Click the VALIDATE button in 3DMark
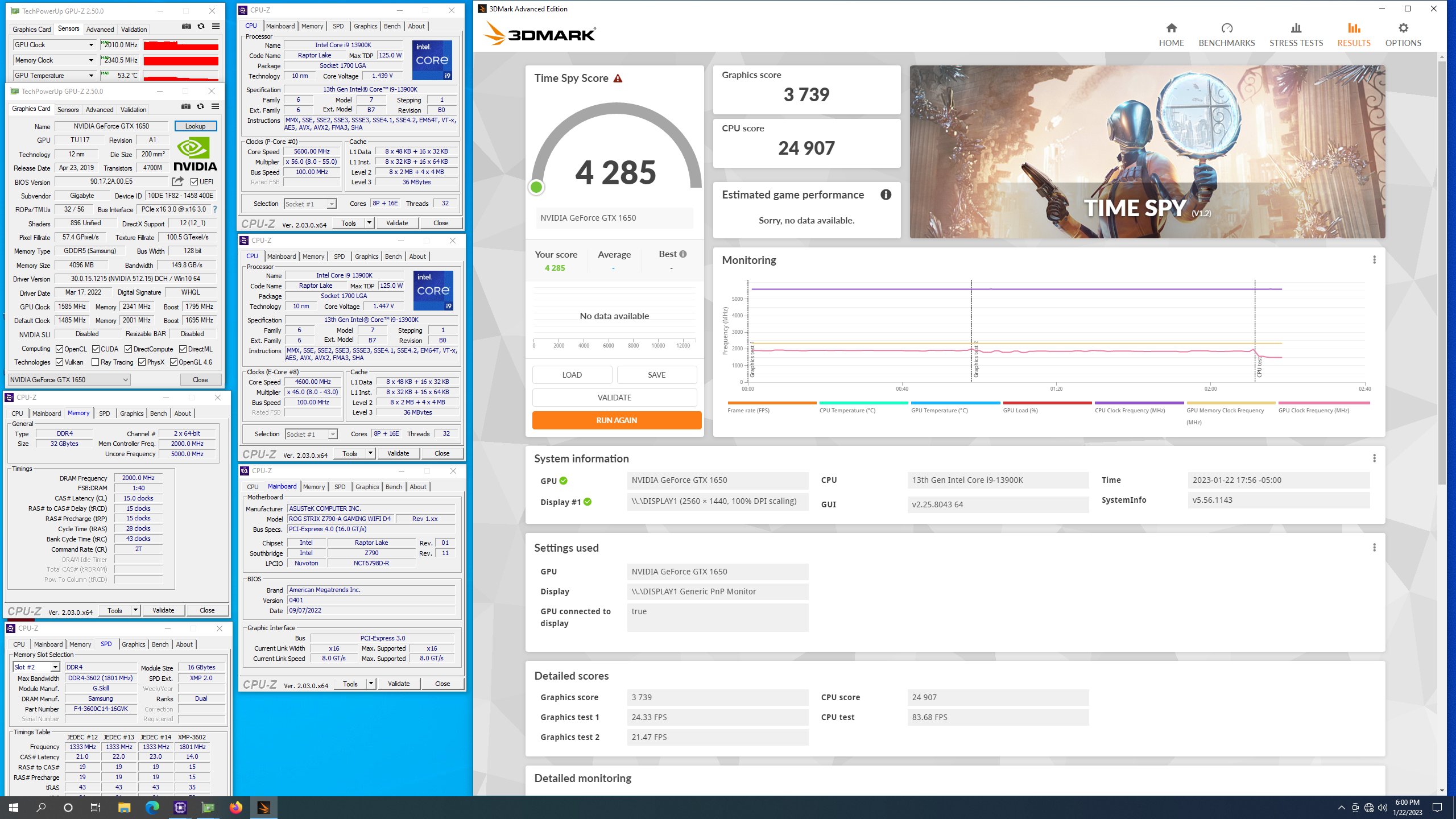 click(x=614, y=398)
